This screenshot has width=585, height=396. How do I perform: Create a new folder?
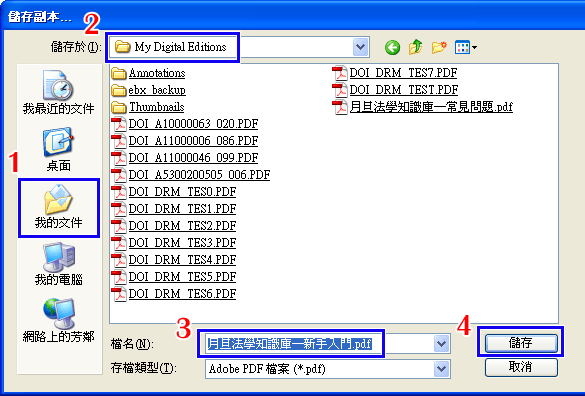[x=439, y=47]
